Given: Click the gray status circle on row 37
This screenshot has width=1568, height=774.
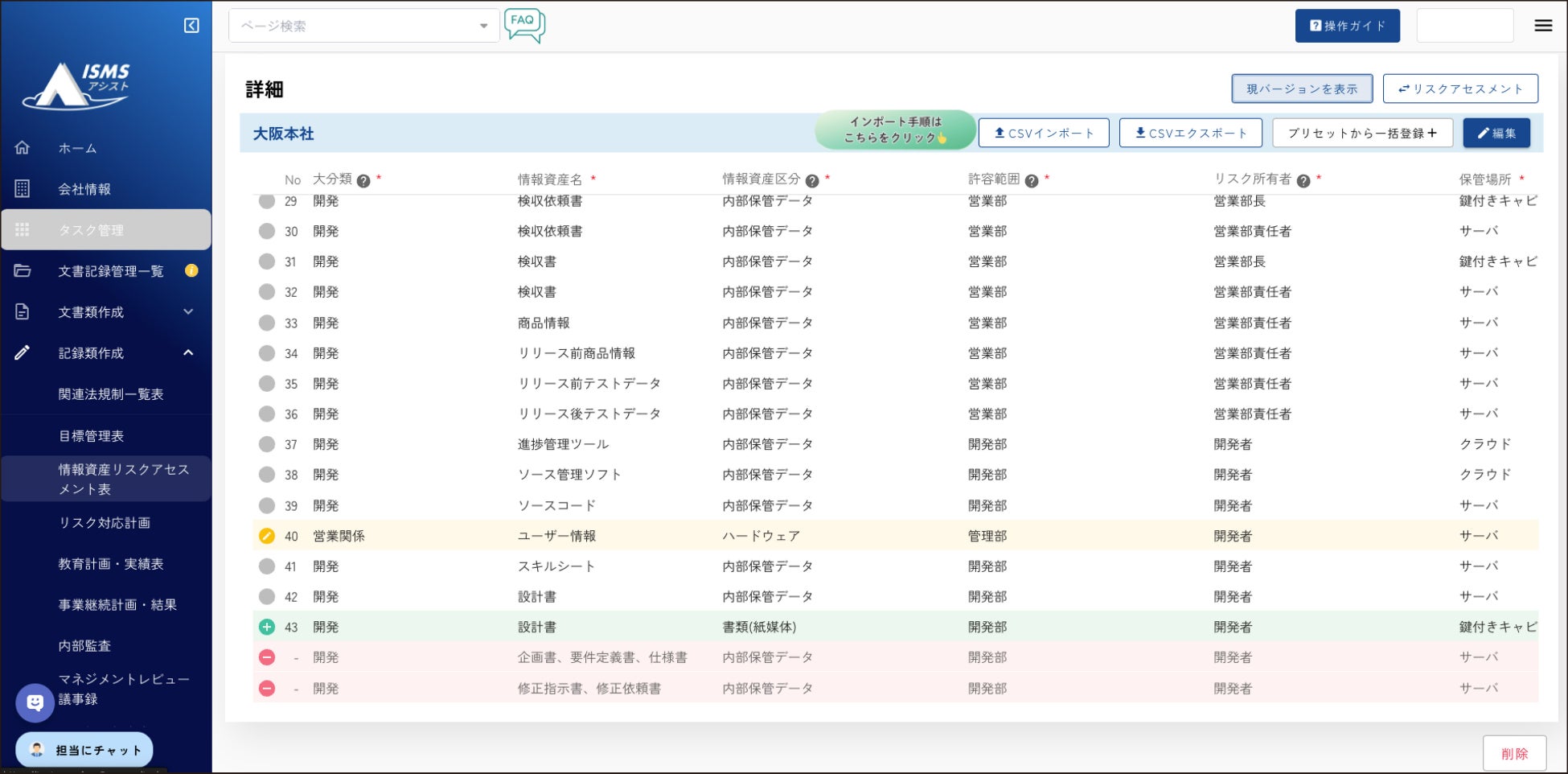Looking at the screenshot, I should coord(267,444).
